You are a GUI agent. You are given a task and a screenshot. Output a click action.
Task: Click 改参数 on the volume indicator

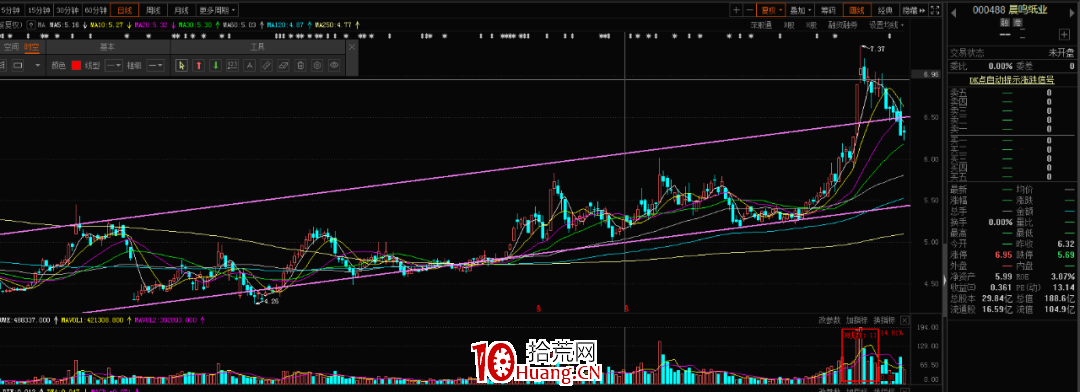click(830, 320)
